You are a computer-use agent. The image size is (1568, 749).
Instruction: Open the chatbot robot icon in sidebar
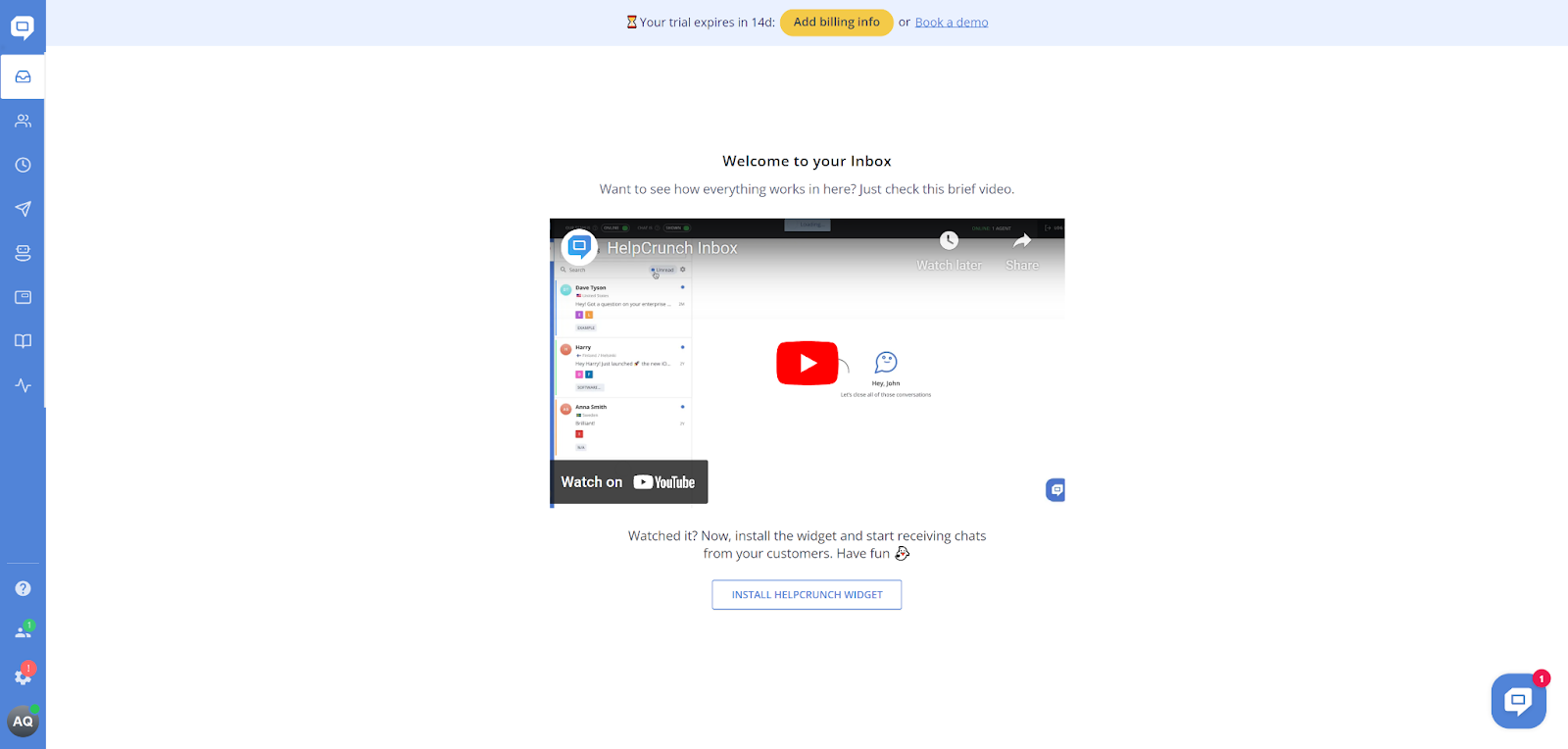[x=23, y=253]
